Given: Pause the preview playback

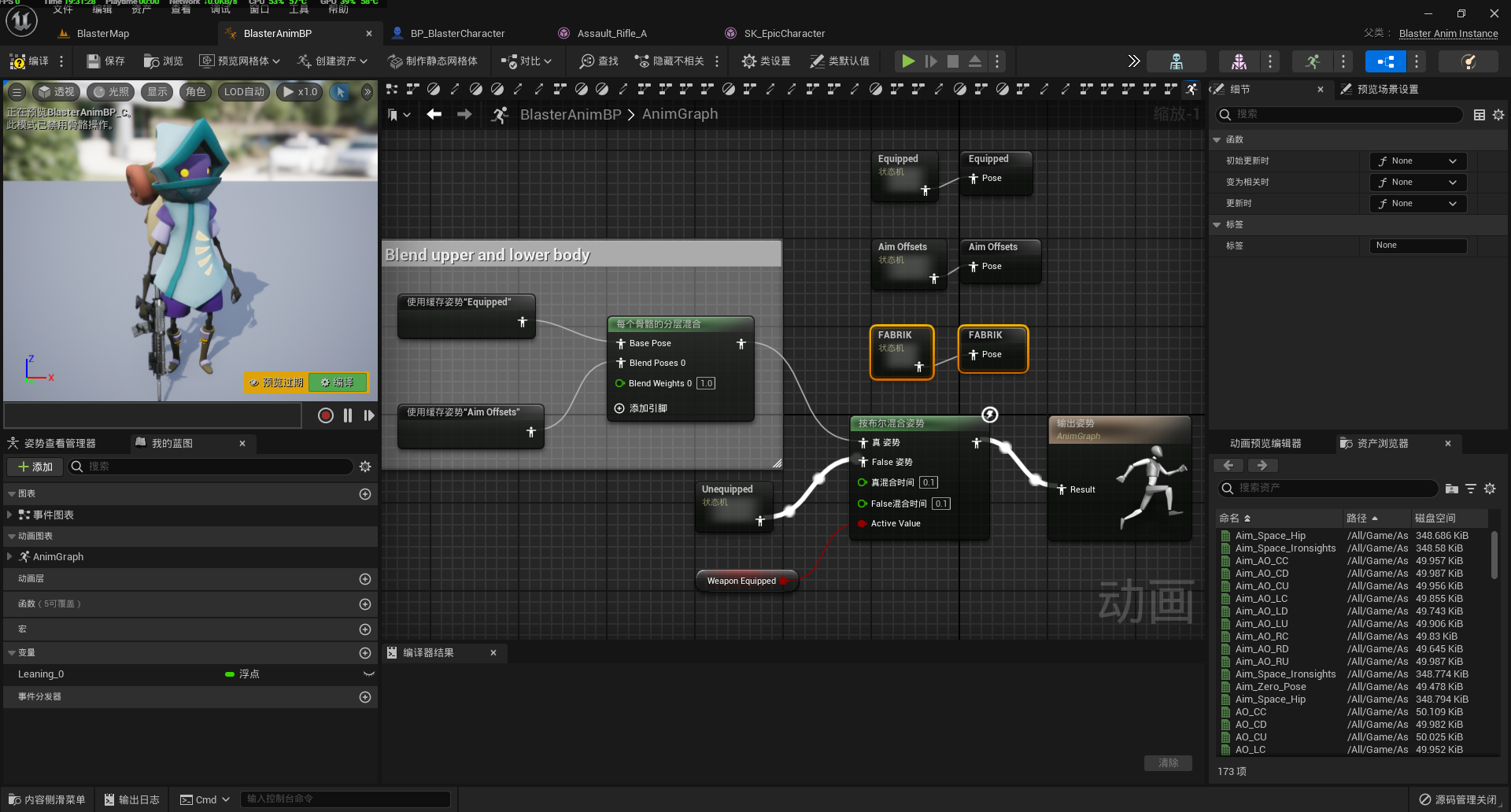Looking at the screenshot, I should click(x=348, y=415).
